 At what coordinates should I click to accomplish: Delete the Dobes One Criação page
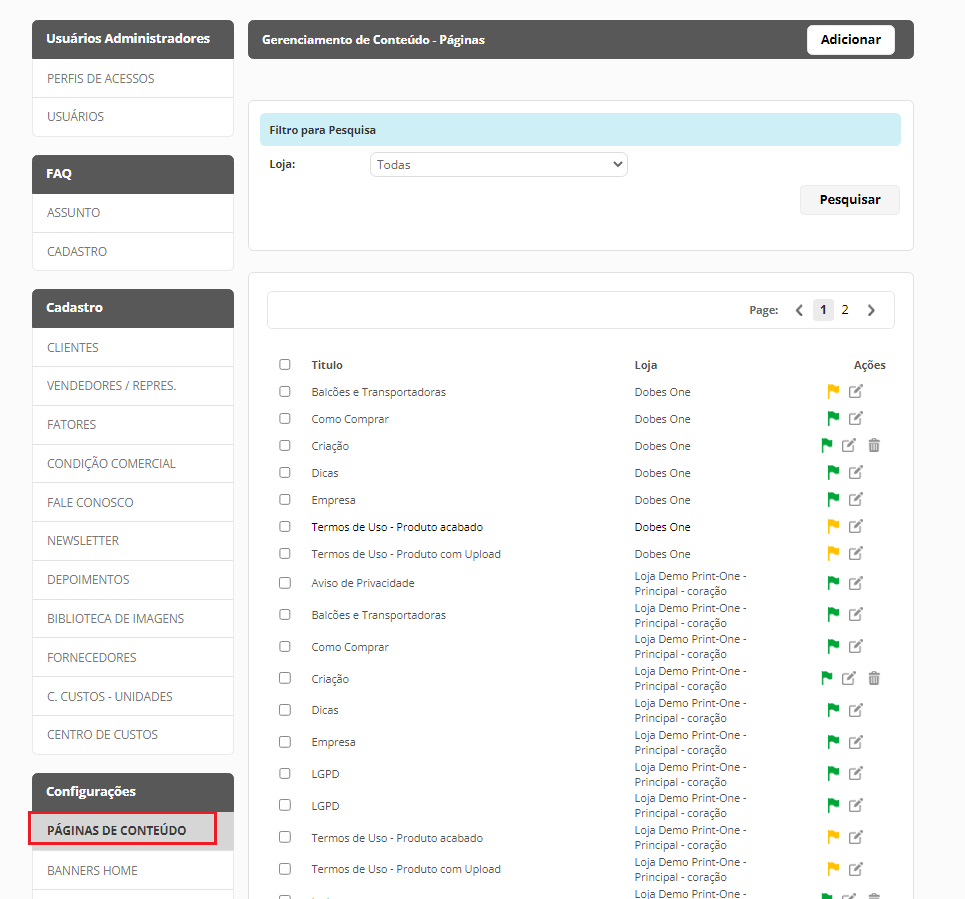click(x=874, y=446)
